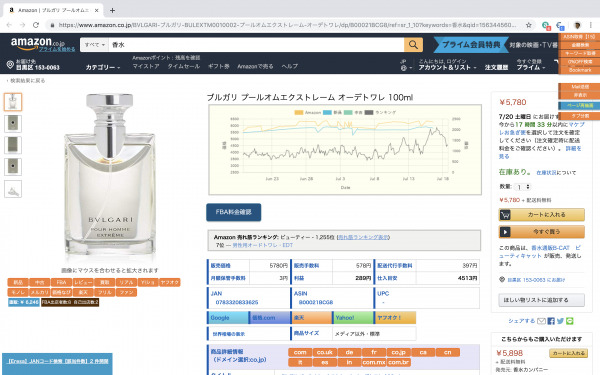Open the タイムセール navigation item
This screenshot has width=600, height=375.
point(184,66)
